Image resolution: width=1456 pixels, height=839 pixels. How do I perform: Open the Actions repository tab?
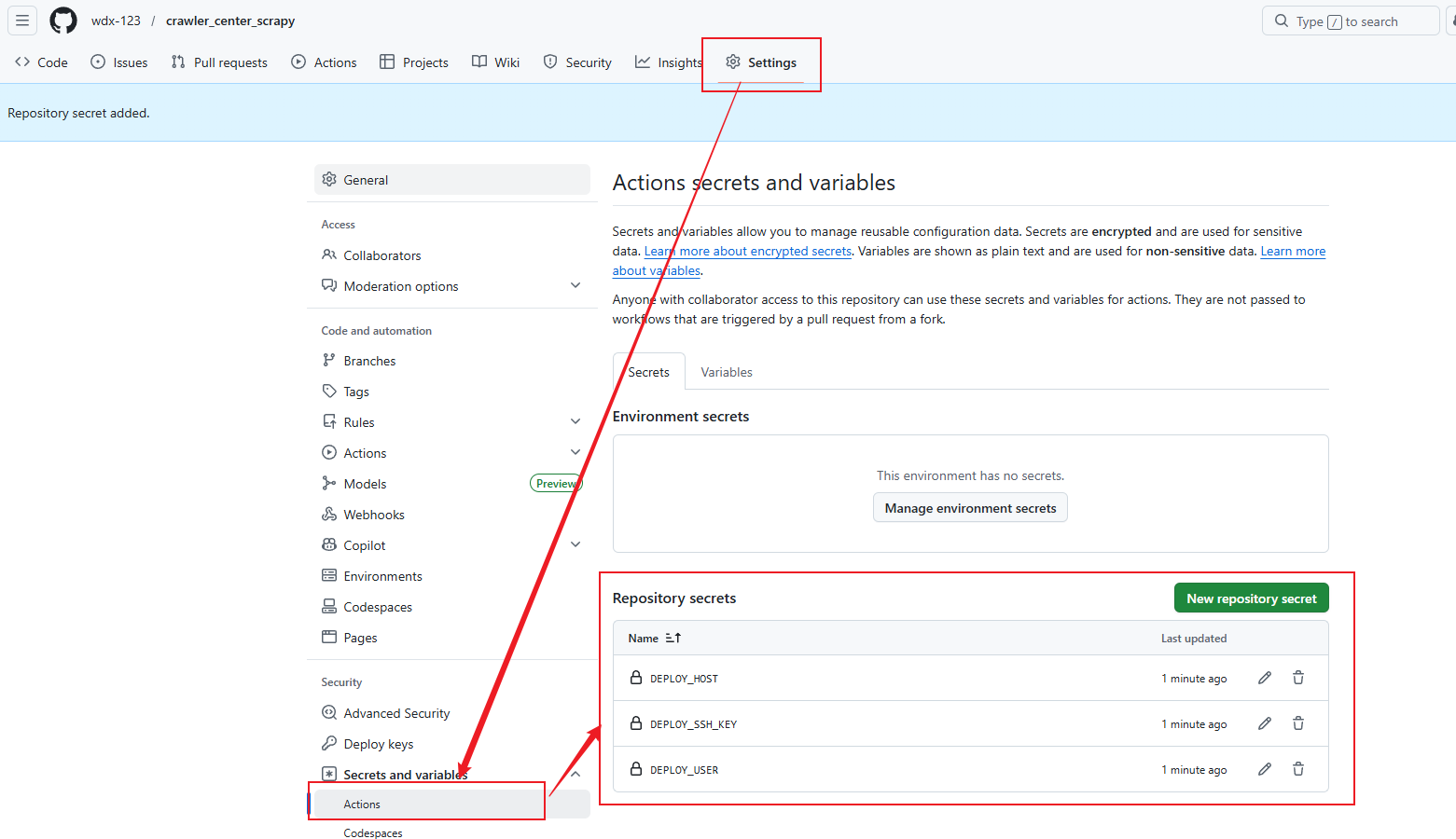coord(324,62)
